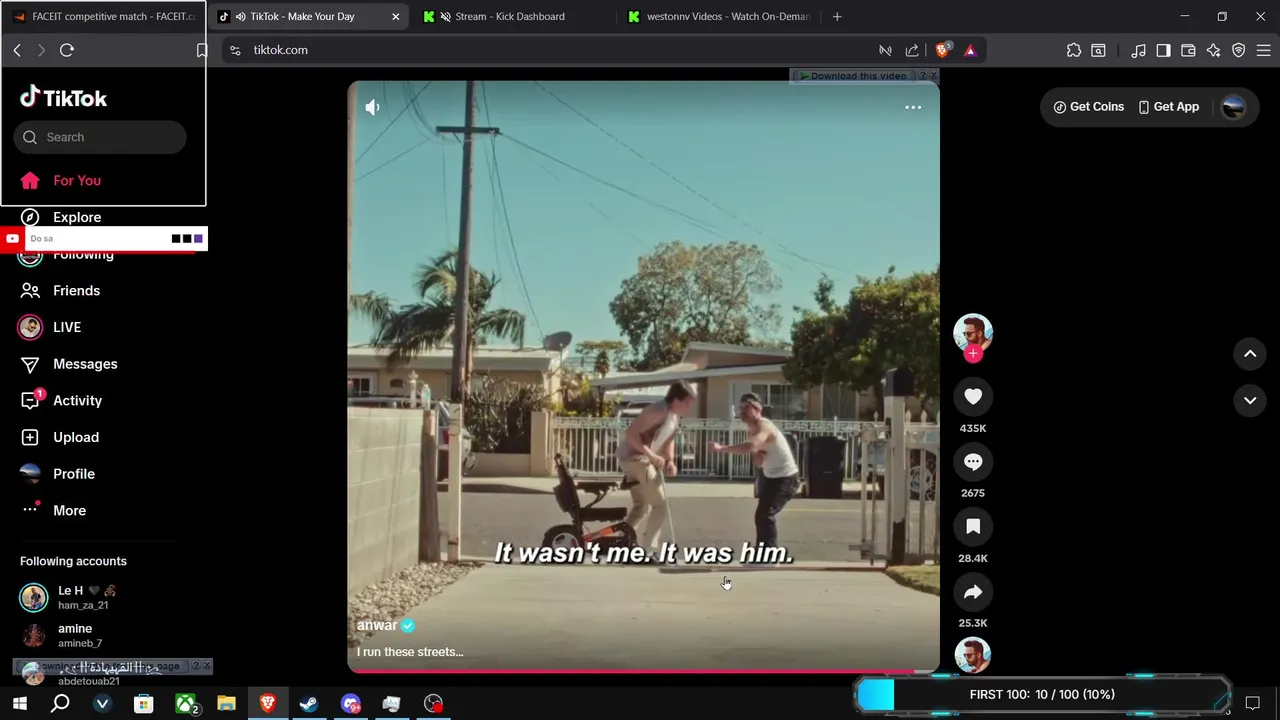Image resolution: width=1280 pixels, height=720 pixels.
Task: Open OBS Studio from the taskbar
Action: click(433, 704)
